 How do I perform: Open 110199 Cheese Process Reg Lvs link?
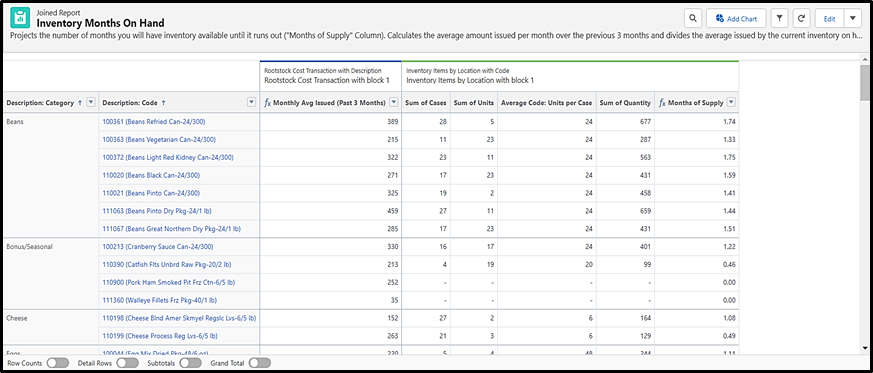[x=160, y=336]
